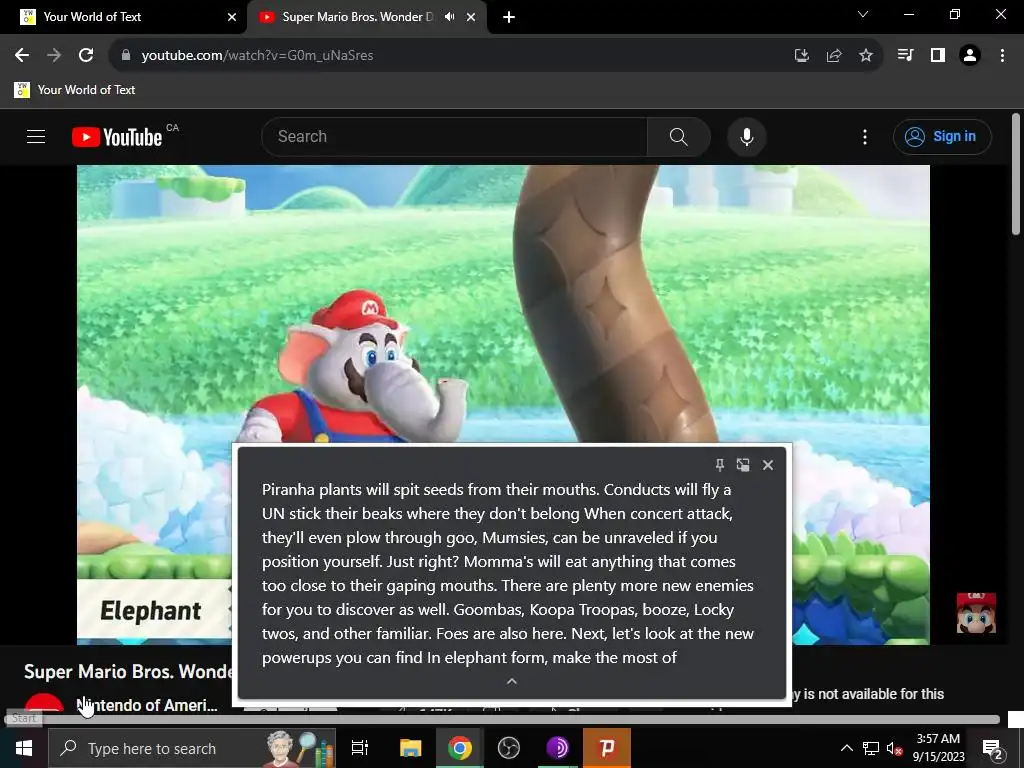
Task: Go back to previous page
Action: coord(22,55)
